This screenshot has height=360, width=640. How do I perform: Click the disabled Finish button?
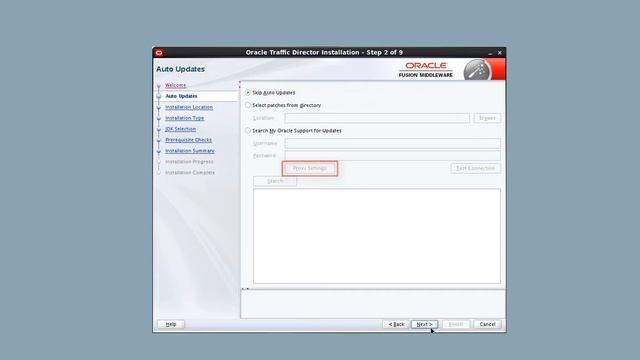tap(456, 324)
